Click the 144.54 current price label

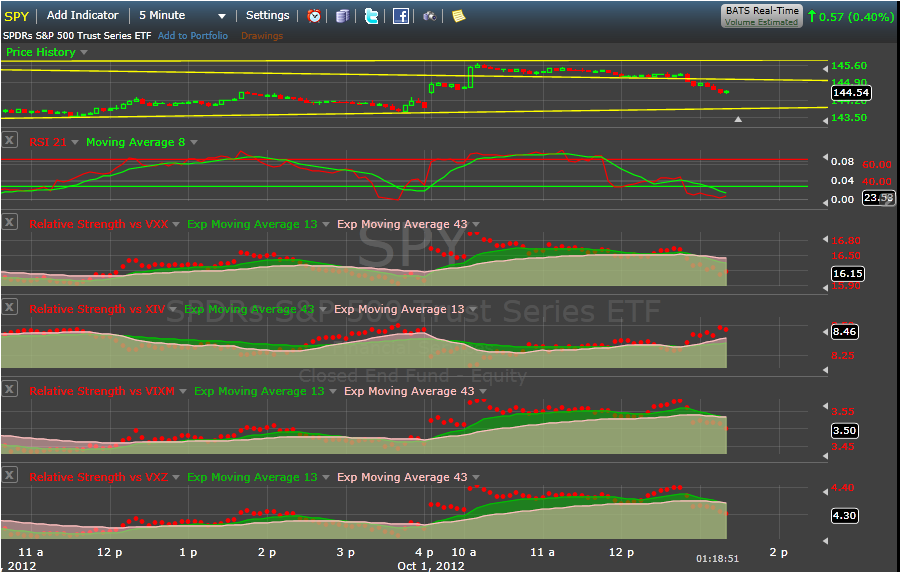pos(851,93)
